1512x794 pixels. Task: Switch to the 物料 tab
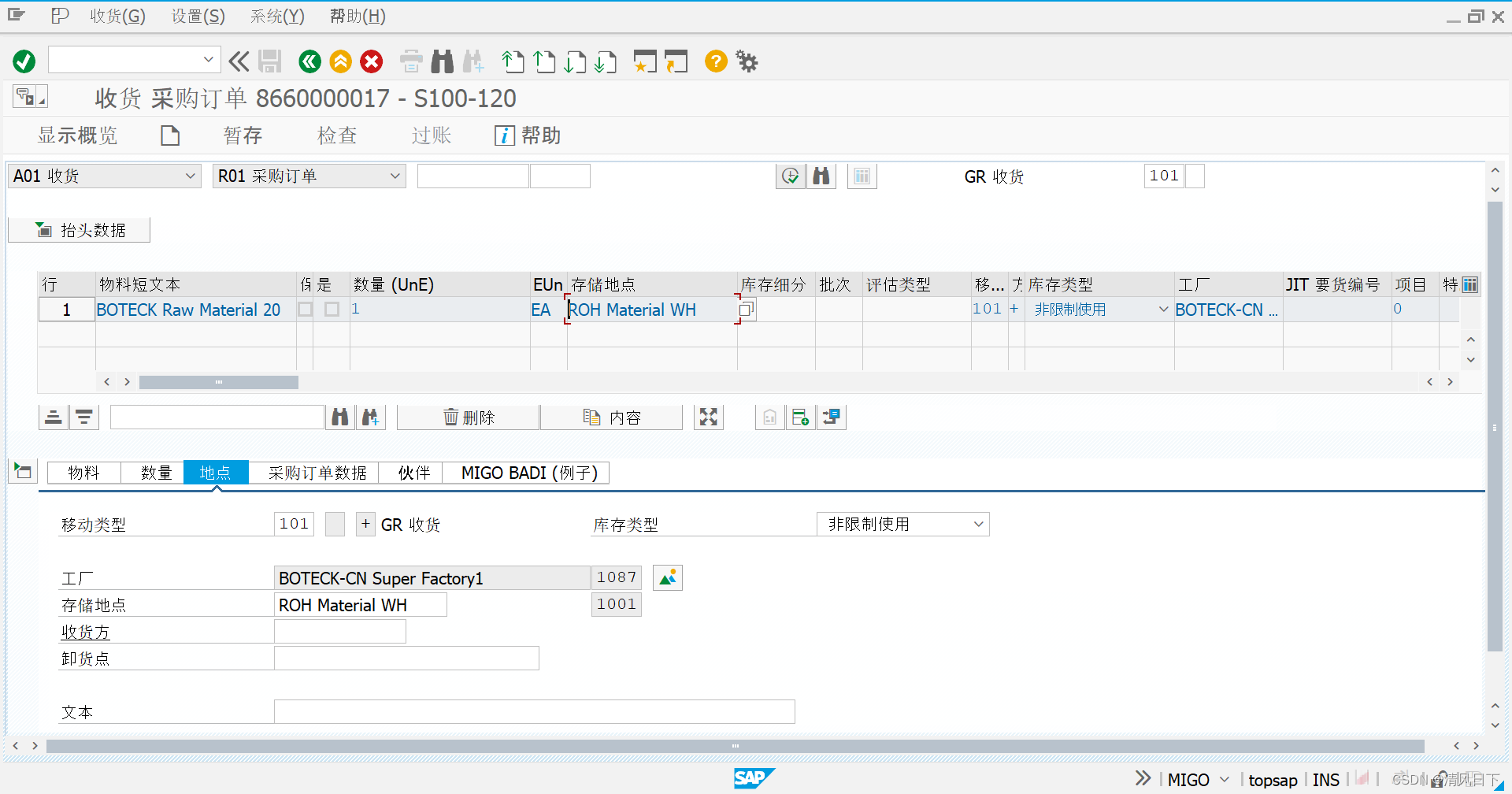pos(83,473)
